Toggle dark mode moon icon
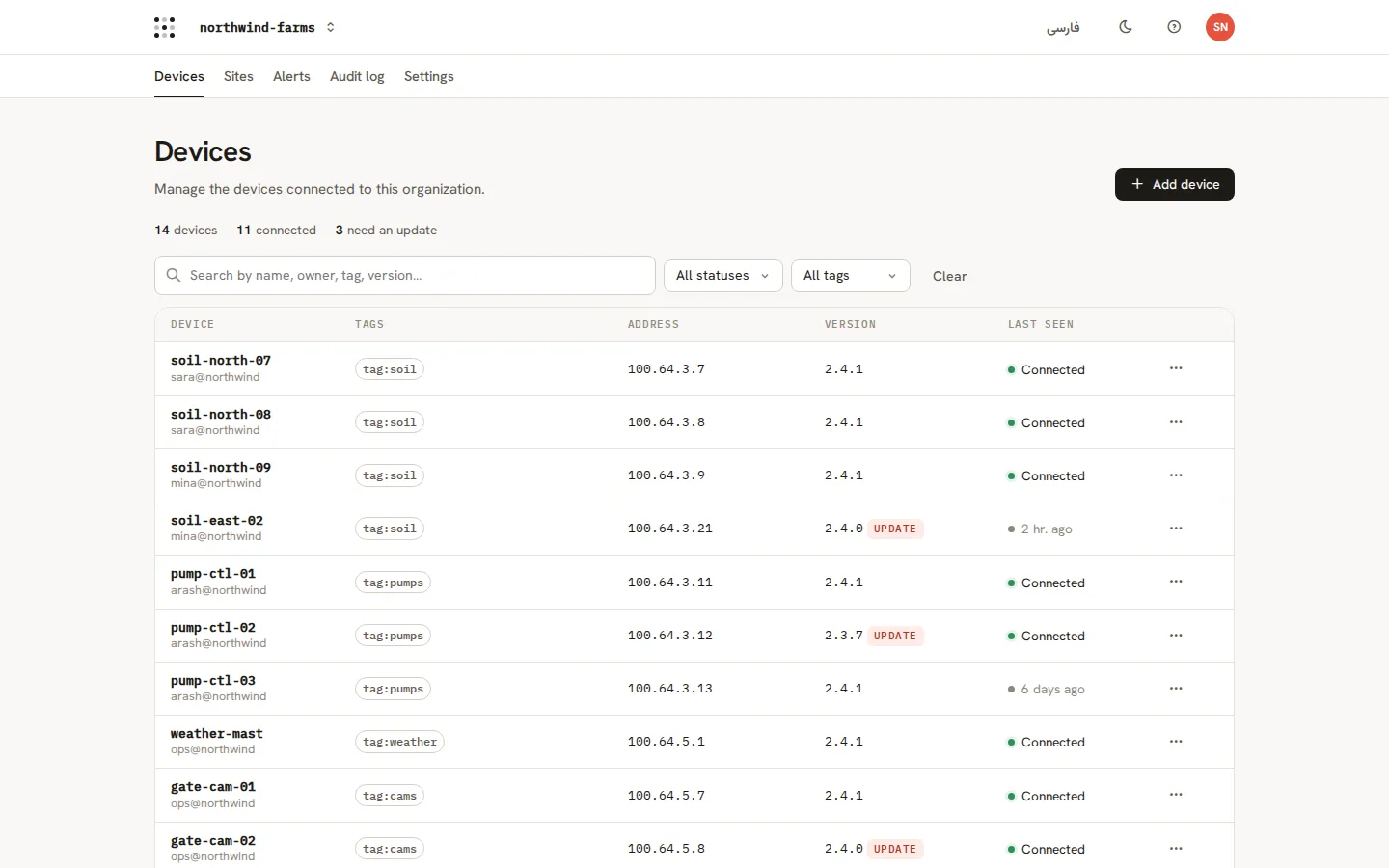This screenshot has width=1389, height=868. tap(1126, 27)
